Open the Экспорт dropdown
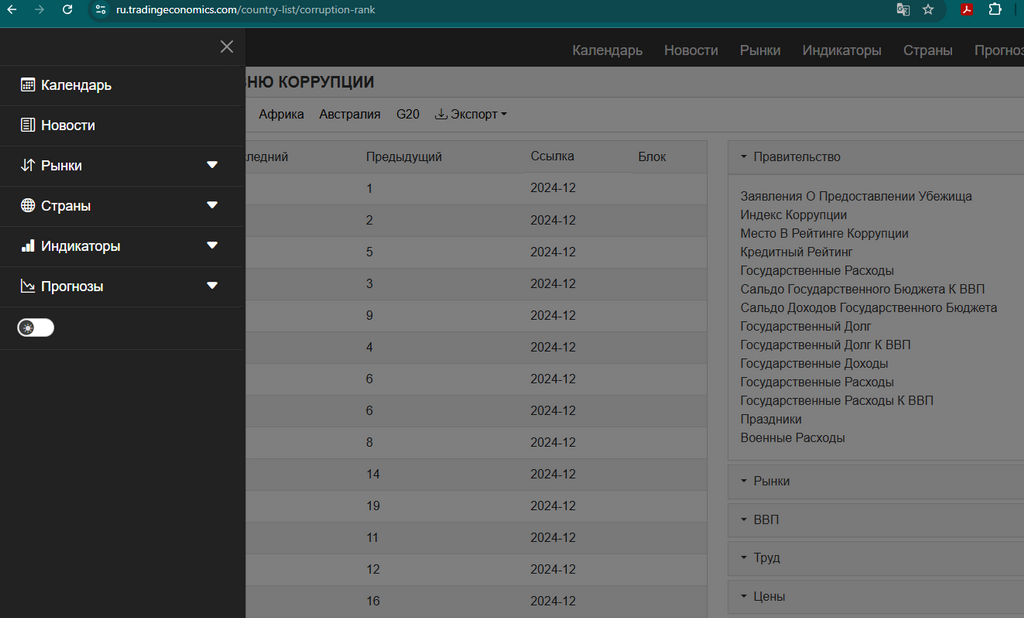1024x618 pixels. pyautogui.click(x=471, y=114)
